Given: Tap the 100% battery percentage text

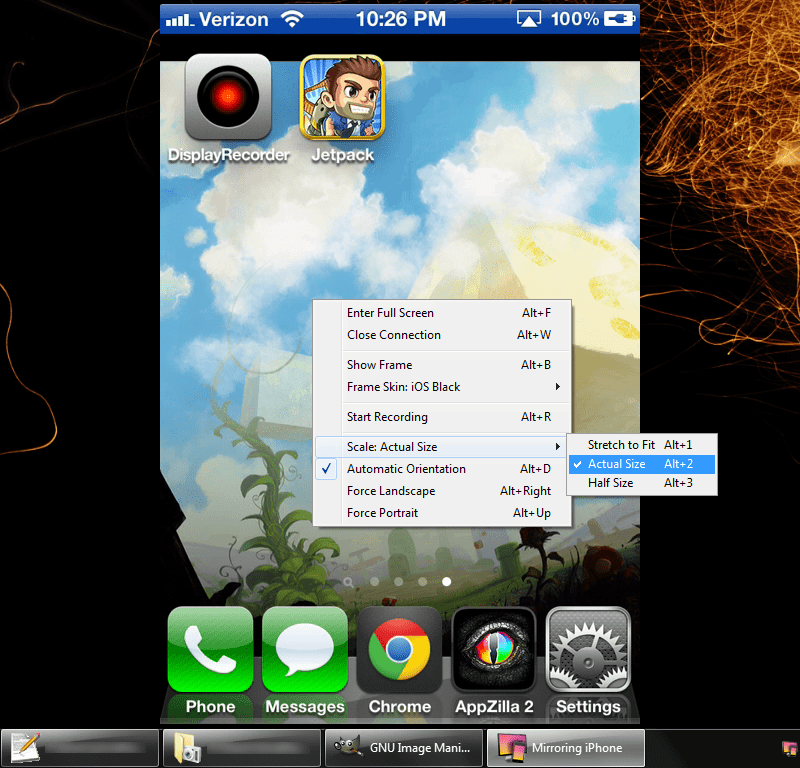Looking at the screenshot, I should point(574,19).
